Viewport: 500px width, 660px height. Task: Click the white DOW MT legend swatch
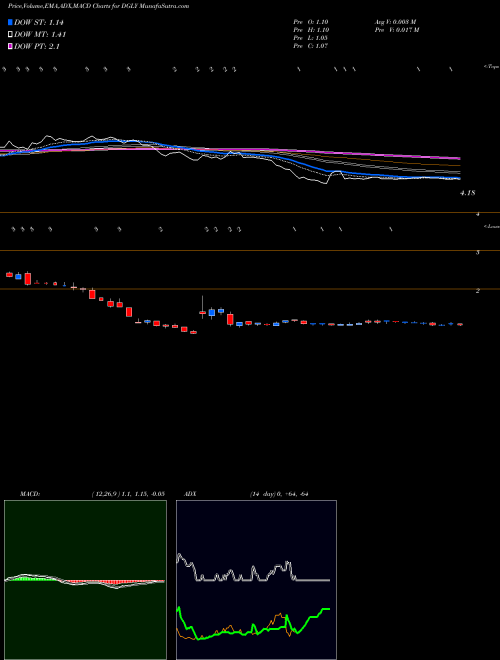coord(10,35)
